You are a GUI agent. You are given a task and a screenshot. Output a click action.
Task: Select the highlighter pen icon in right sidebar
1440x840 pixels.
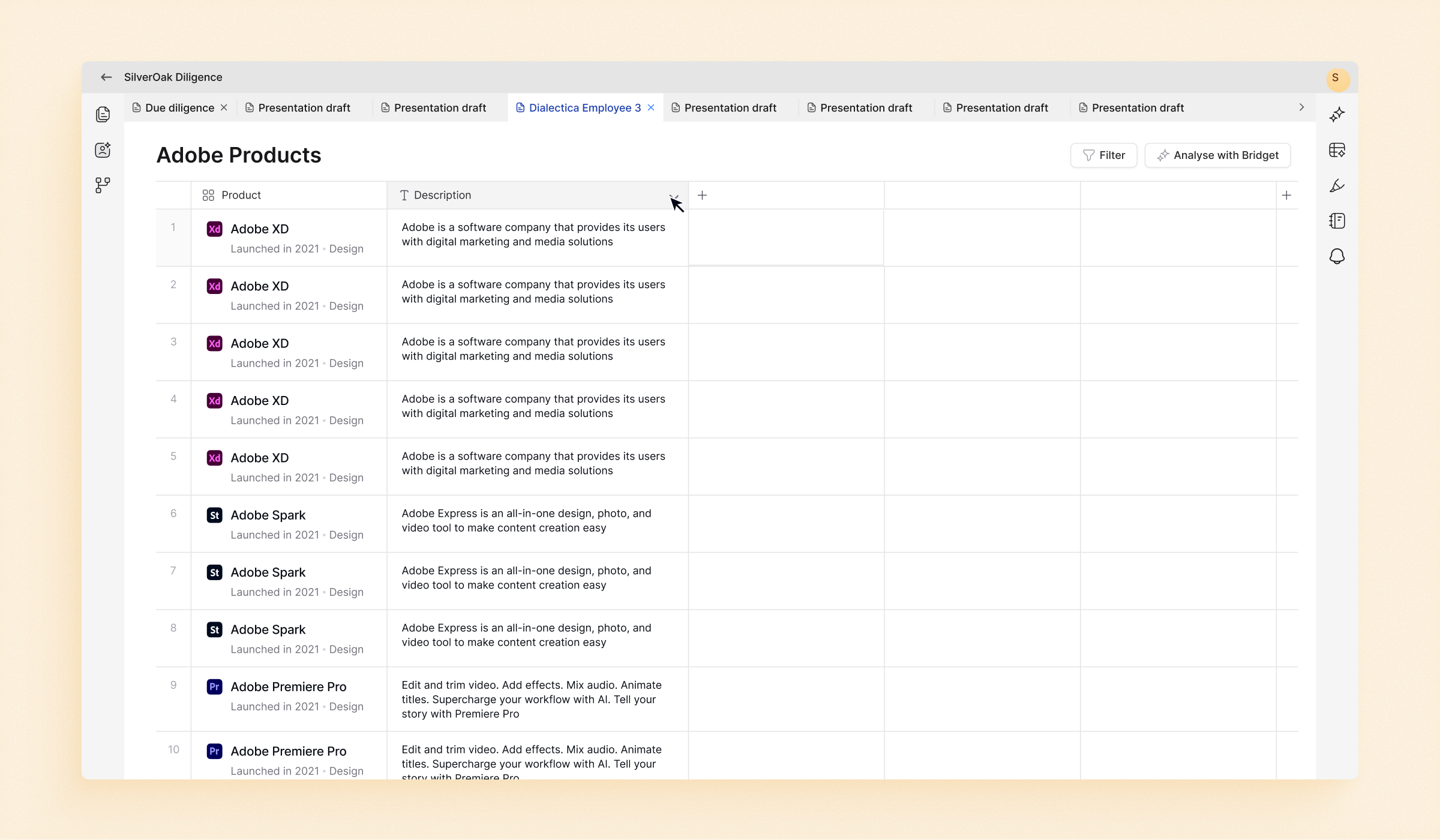coord(1337,185)
